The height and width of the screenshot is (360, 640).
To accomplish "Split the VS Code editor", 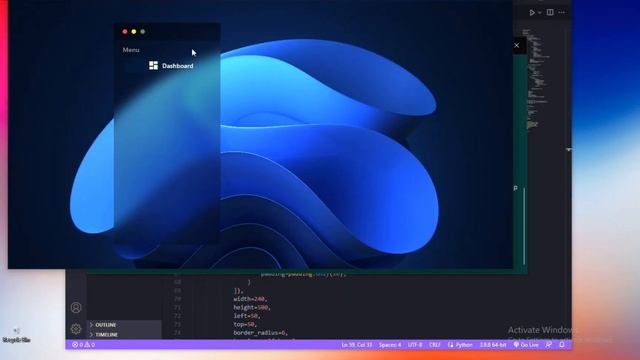I will click(x=550, y=12).
